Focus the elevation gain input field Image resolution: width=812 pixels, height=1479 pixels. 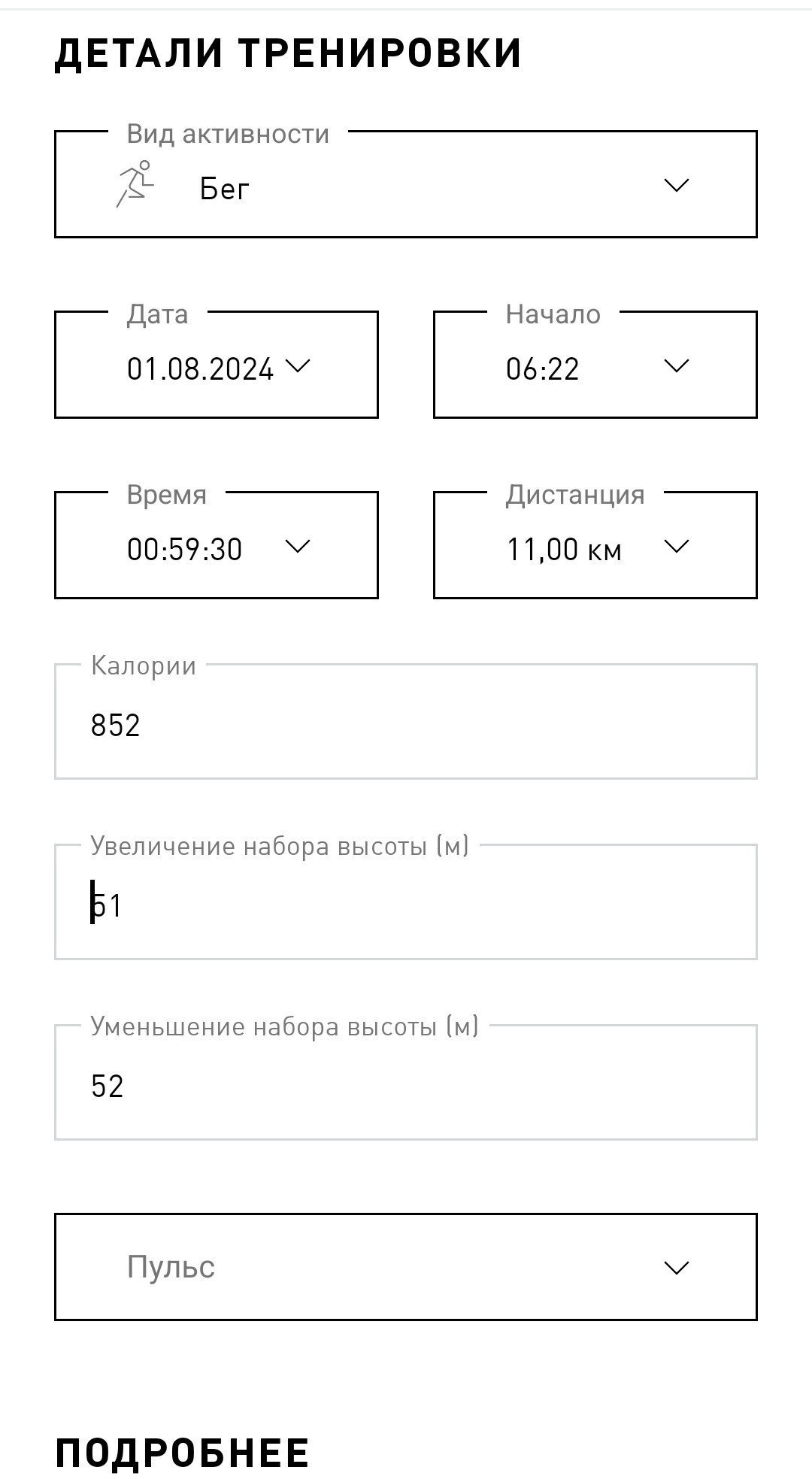click(x=406, y=902)
